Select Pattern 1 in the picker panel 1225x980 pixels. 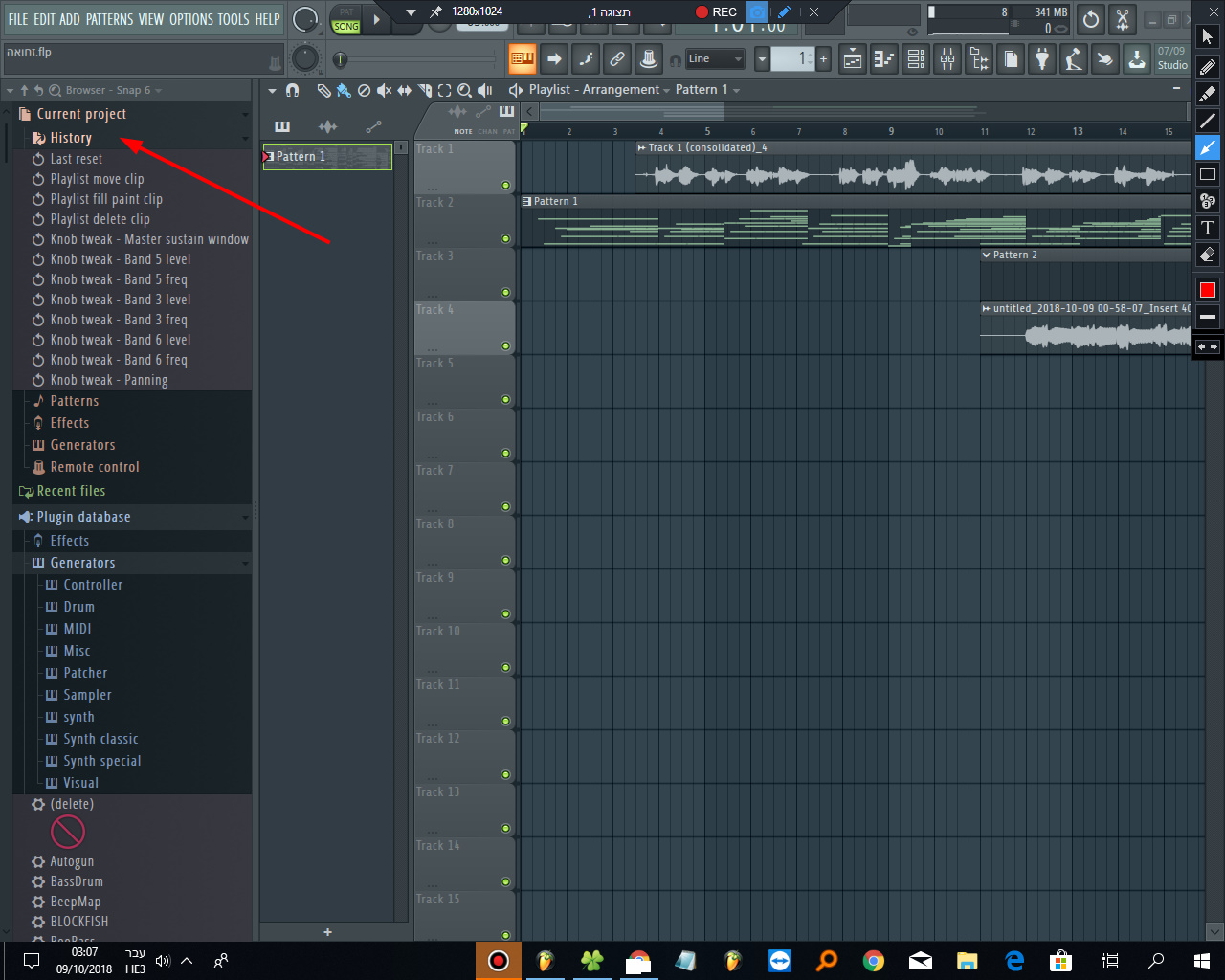(327, 157)
